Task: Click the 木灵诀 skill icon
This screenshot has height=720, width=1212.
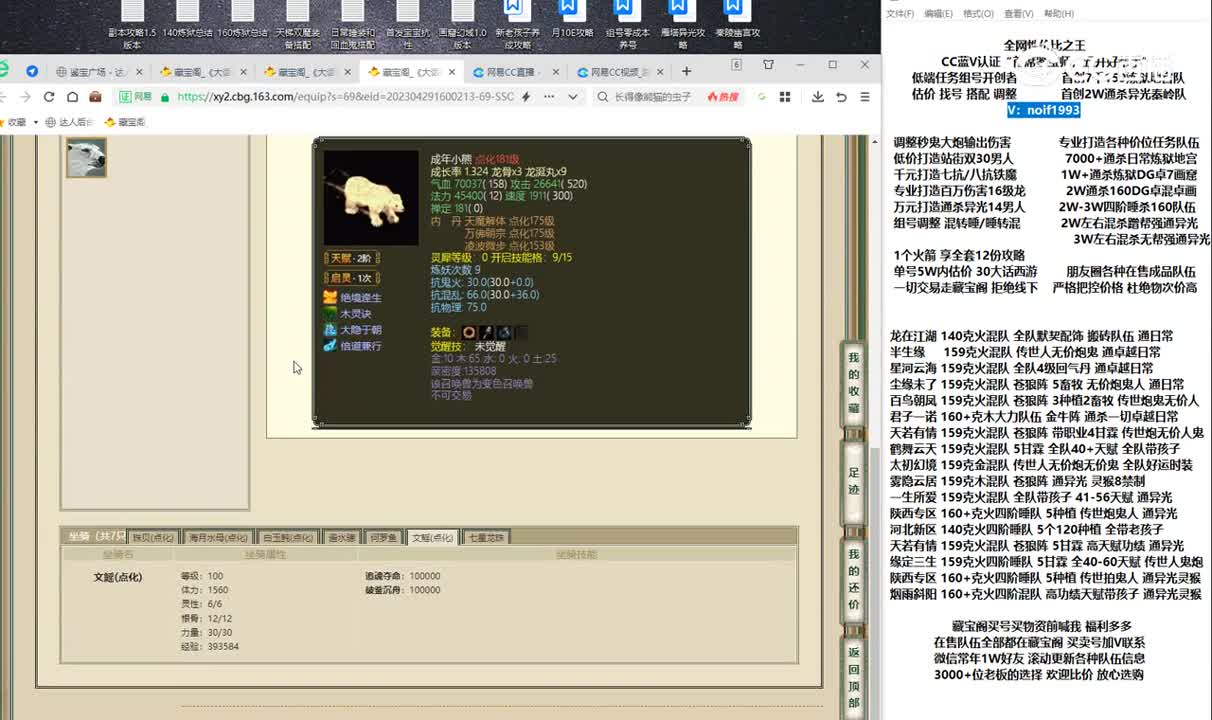Action: pyautogui.click(x=330, y=314)
